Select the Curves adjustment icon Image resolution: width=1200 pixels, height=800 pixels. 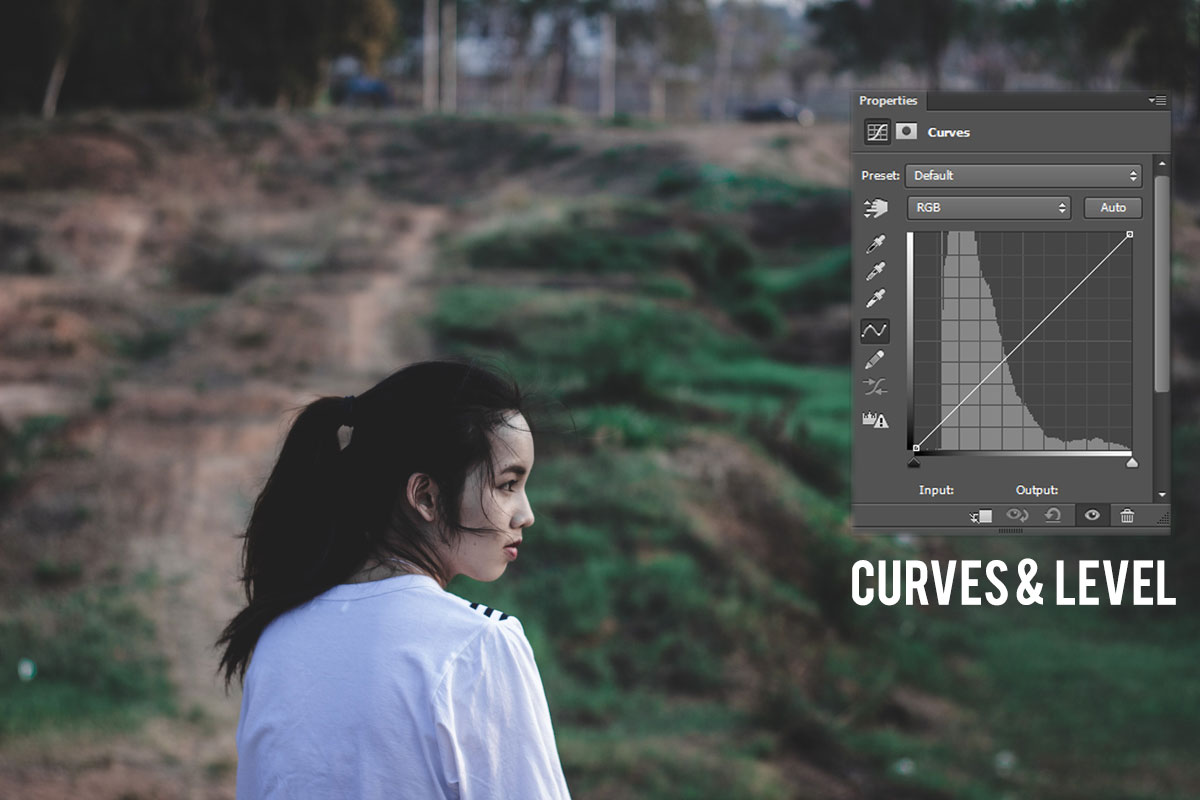click(x=877, y=131)
